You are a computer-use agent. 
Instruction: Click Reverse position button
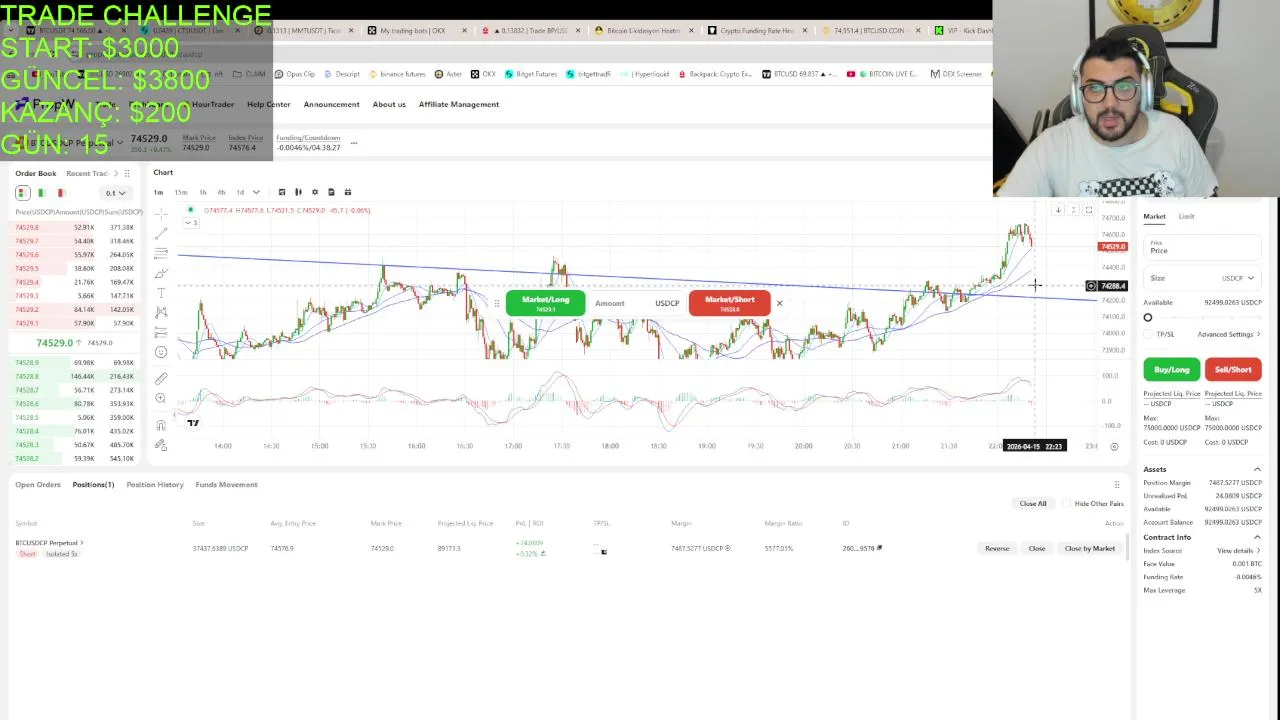997,548
